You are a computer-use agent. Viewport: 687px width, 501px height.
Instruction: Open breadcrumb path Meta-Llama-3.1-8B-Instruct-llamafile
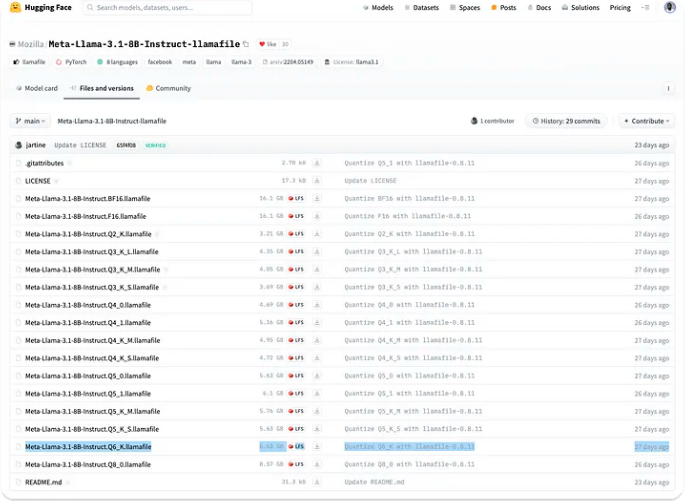112,121
